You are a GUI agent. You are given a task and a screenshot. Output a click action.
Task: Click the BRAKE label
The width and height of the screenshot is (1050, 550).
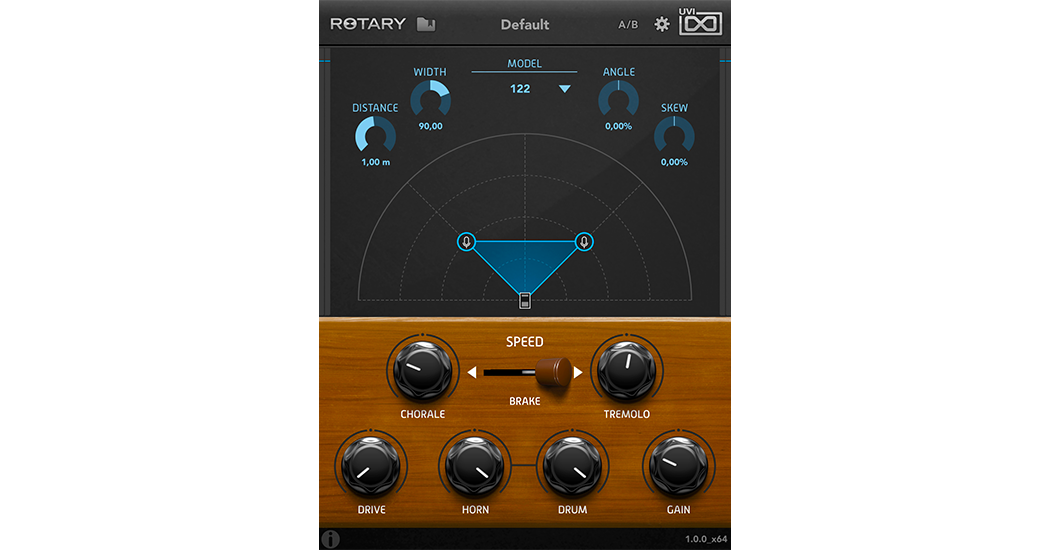pos(525,401)
